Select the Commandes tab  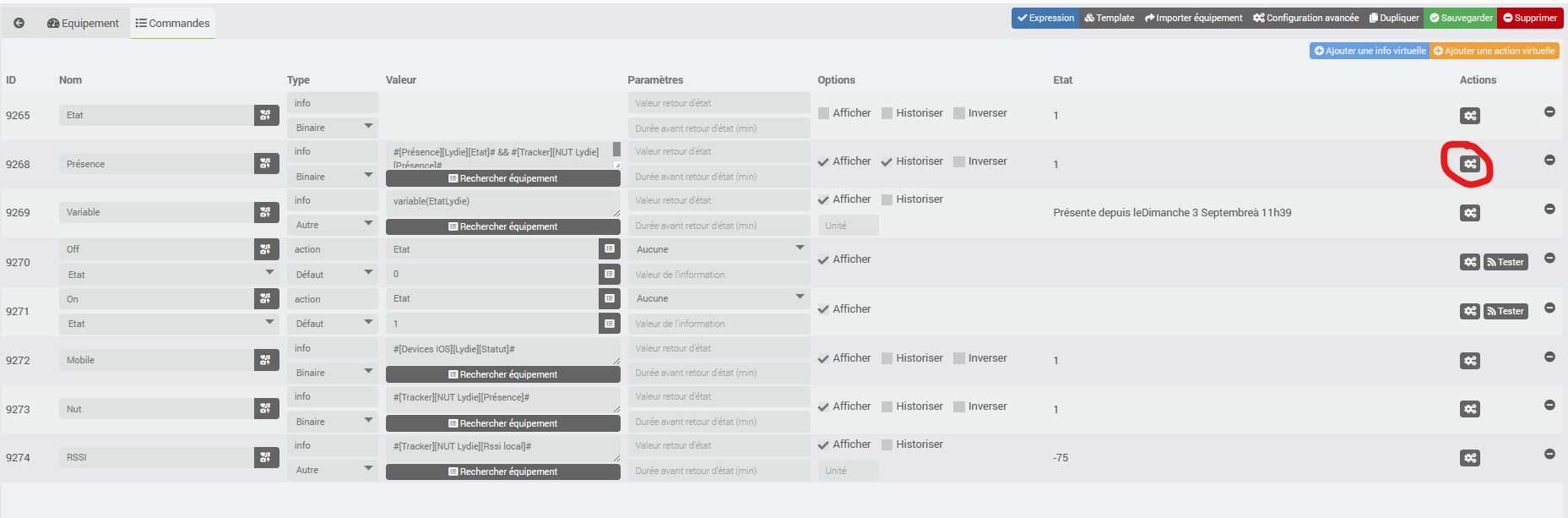pos(172,23)
